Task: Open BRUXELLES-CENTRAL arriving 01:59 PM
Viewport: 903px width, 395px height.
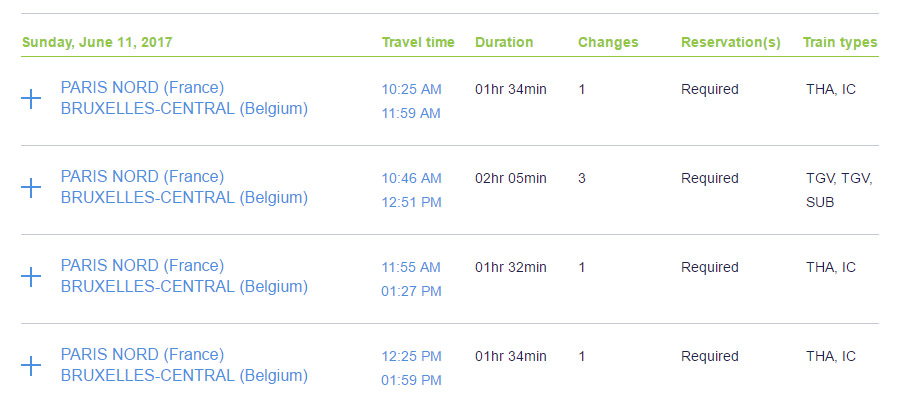Action: point(184,375)
